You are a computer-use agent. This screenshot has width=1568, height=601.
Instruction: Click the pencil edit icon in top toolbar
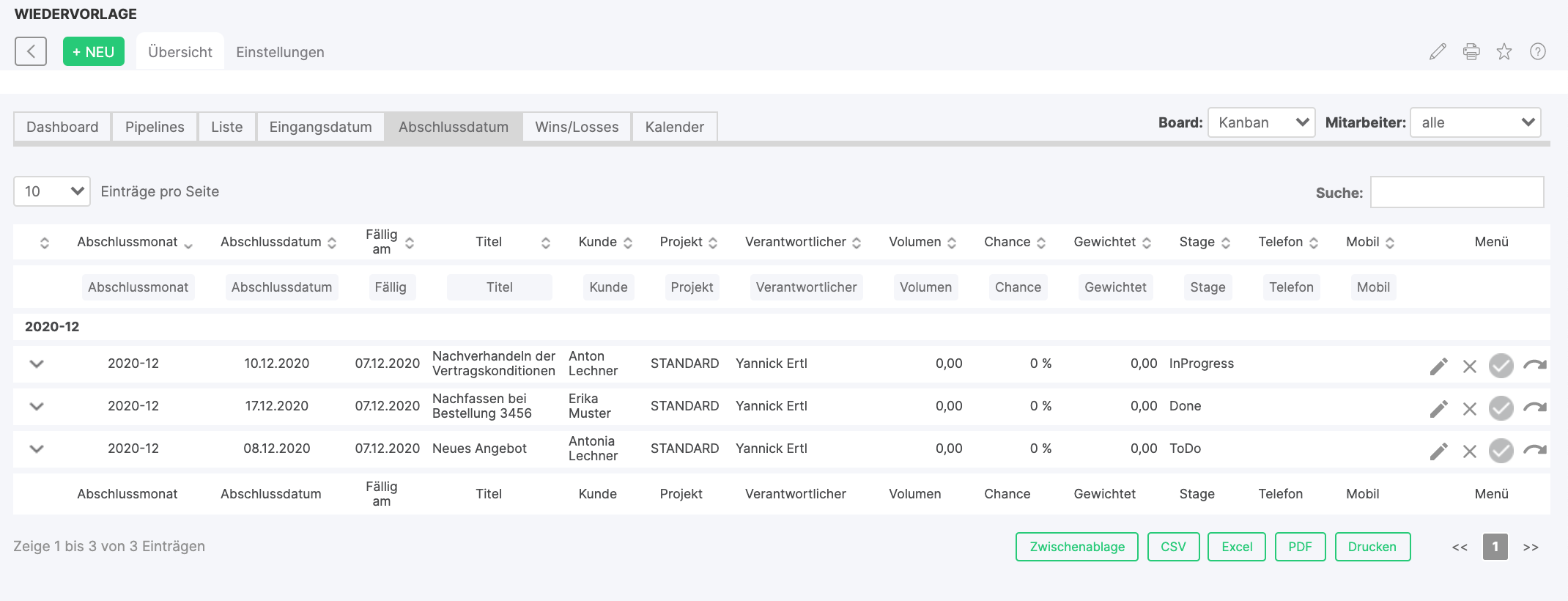click(1438, 52)
